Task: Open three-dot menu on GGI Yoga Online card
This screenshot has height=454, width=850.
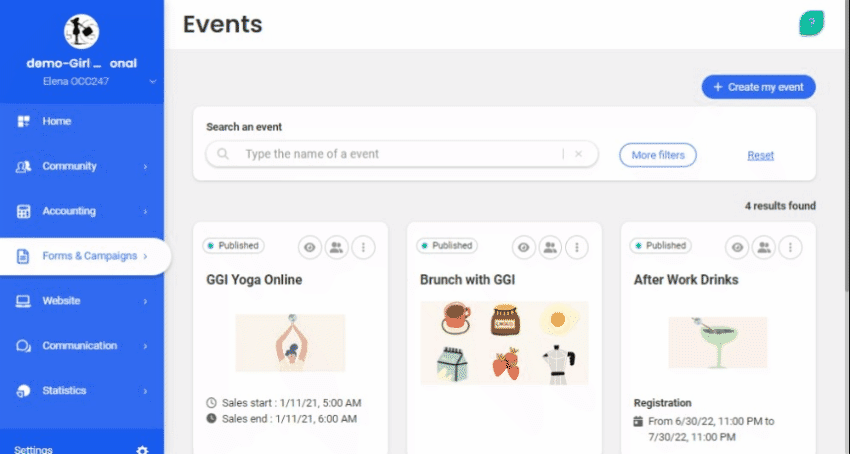Action: pyautogui.click(x=364, y=246)
